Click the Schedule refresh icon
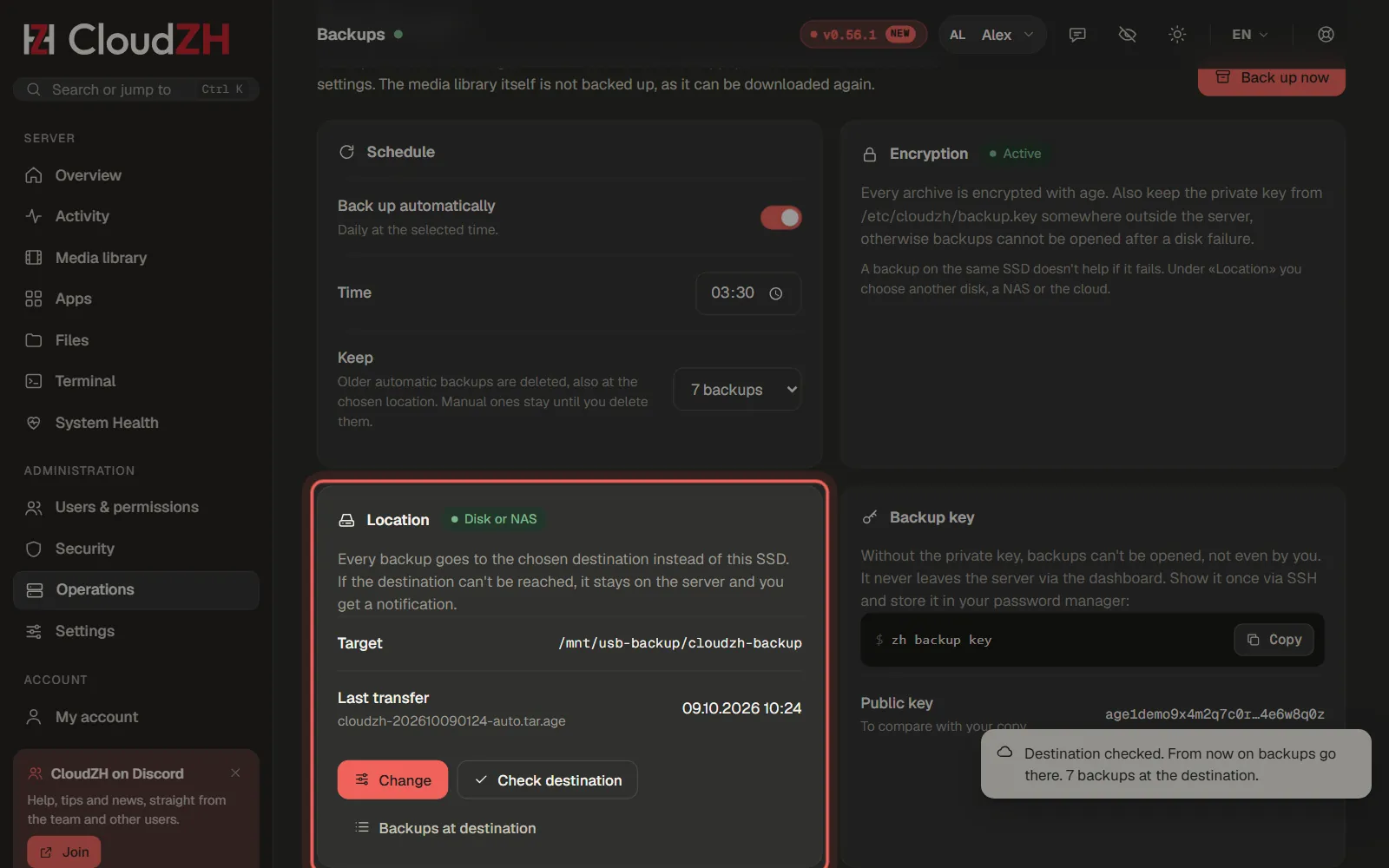Image resolution: width=1389 pixels, height=868 pixels. 346,152
